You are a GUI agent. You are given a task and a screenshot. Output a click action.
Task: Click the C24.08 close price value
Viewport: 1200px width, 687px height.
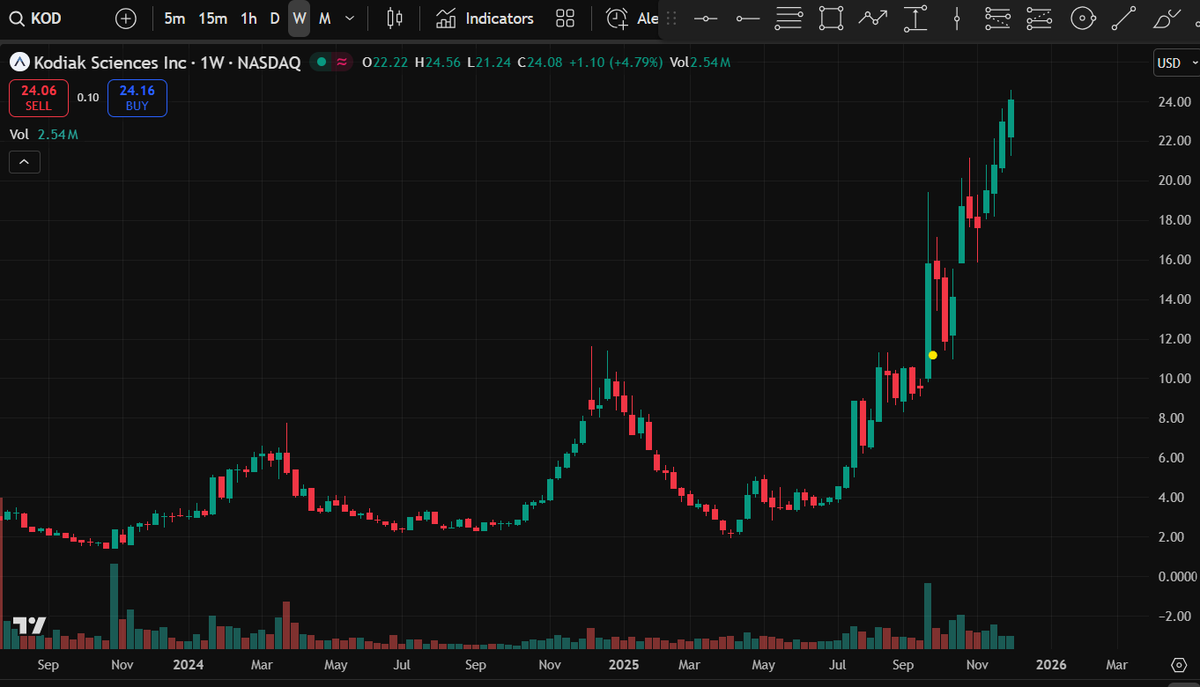pos(541,62)
